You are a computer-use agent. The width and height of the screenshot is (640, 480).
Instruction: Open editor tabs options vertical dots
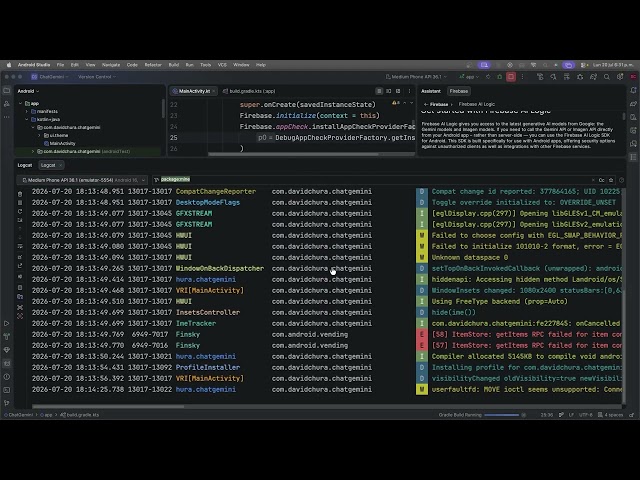(409, 91)
